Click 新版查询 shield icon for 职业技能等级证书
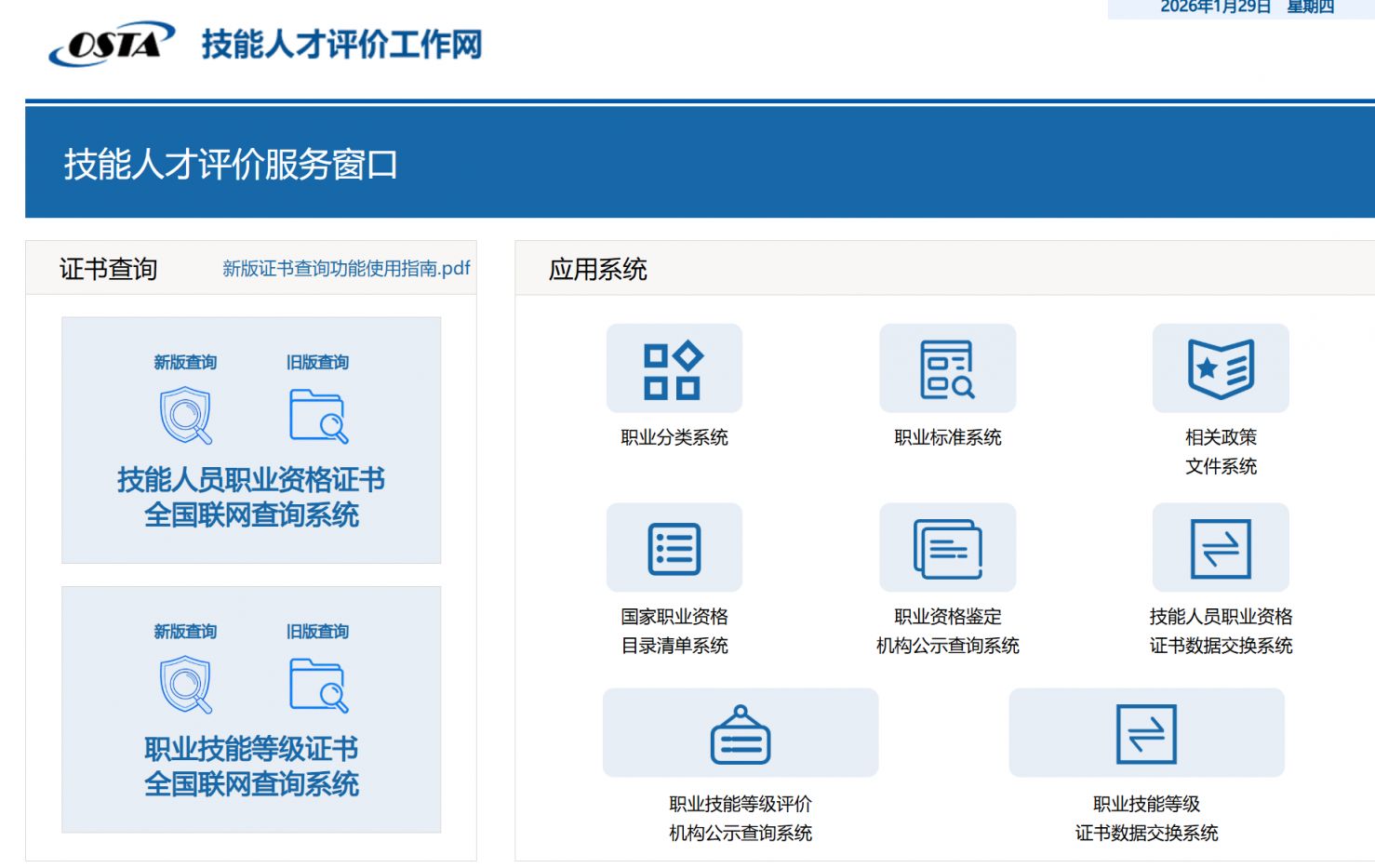 pos(186,684)
